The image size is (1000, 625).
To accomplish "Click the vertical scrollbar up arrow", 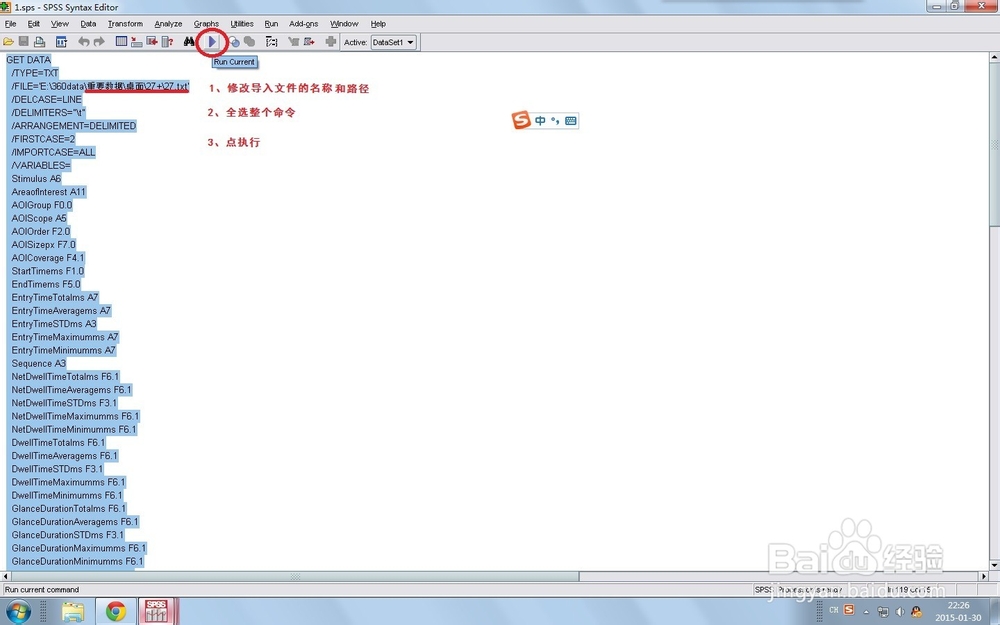I will (994, 57).
